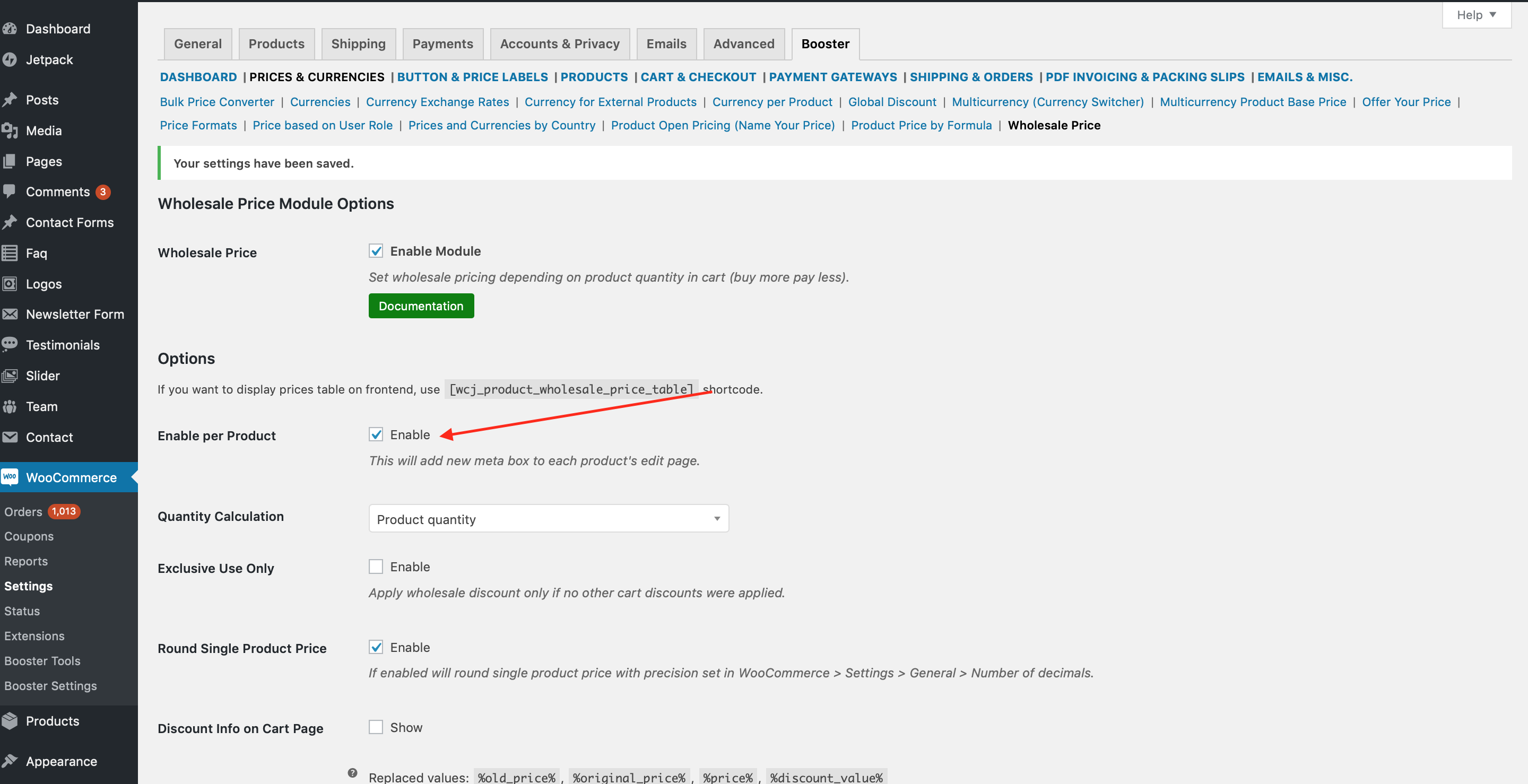Screen dimensions: 1528x784
Task: Select the Emails settings tab
Action: click(x=666, y=44)
